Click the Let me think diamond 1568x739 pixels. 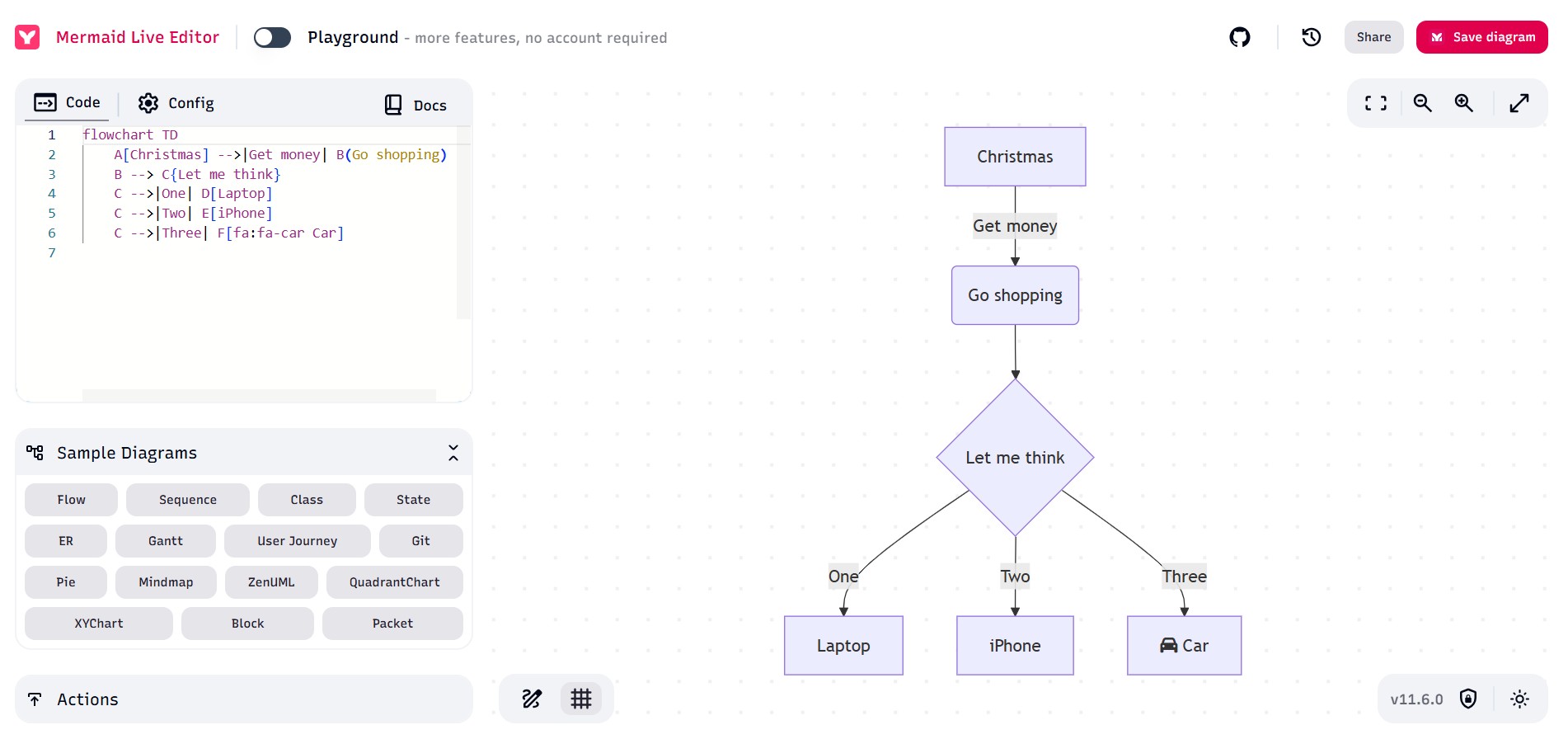(1015, 458)
